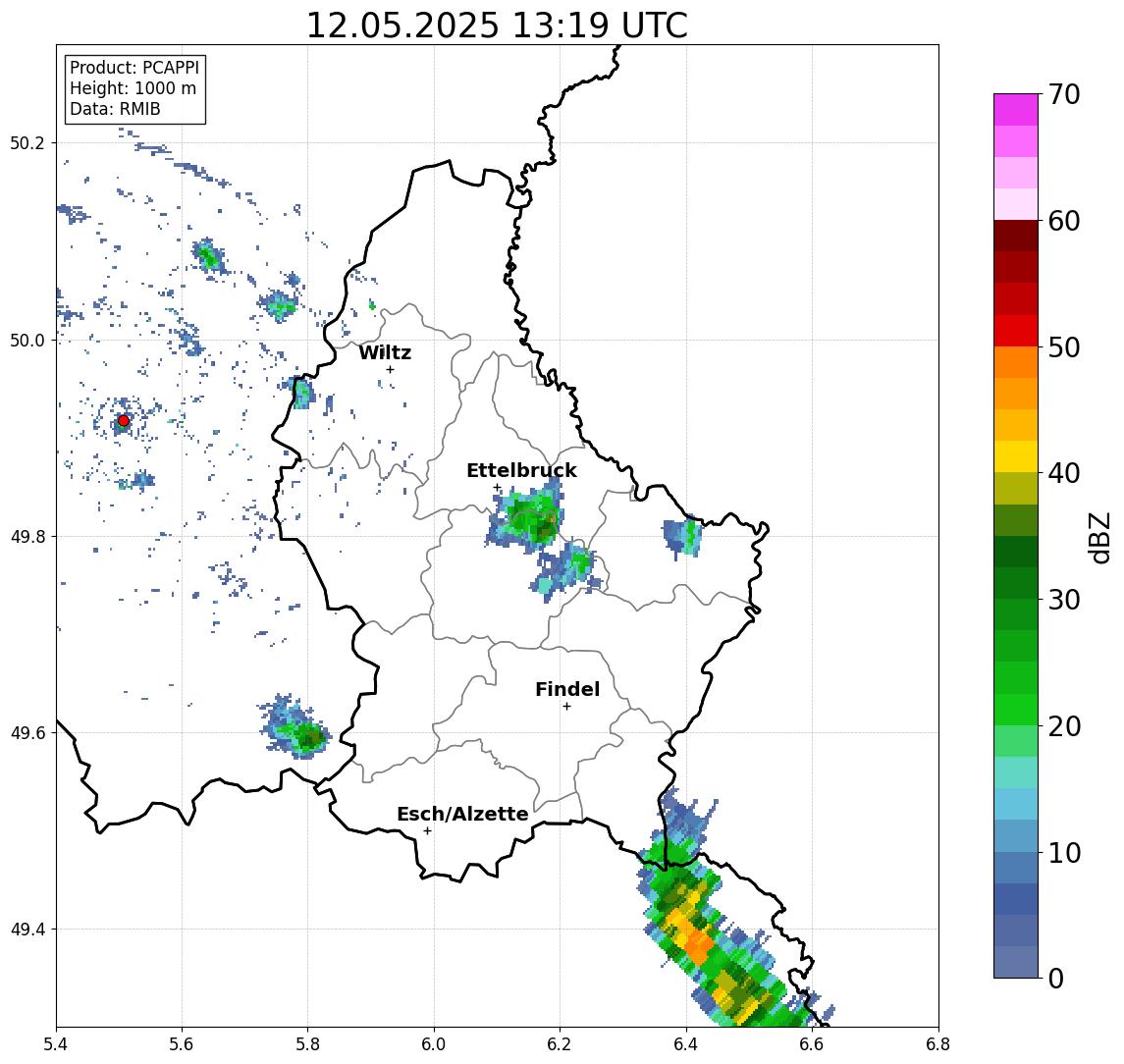The height and width of the screenshot is (1064, 1124).
Task: Click the yellow colorbar band above 40
Action: point(1016,456)
